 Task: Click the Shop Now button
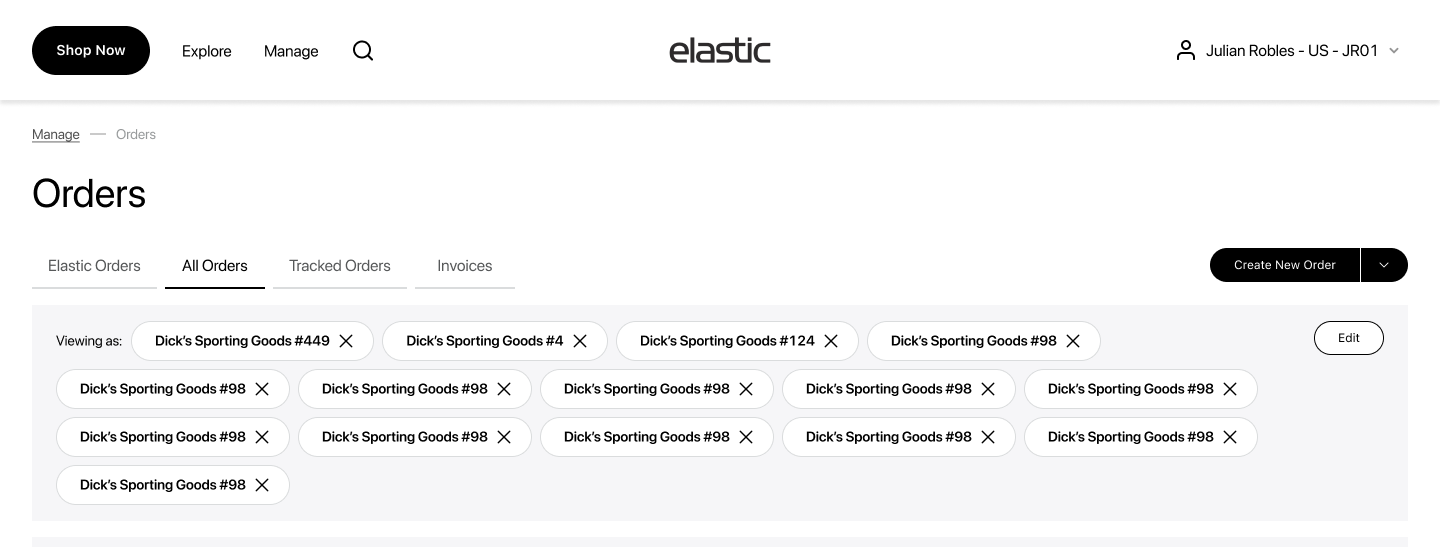(x=91, y=51)
